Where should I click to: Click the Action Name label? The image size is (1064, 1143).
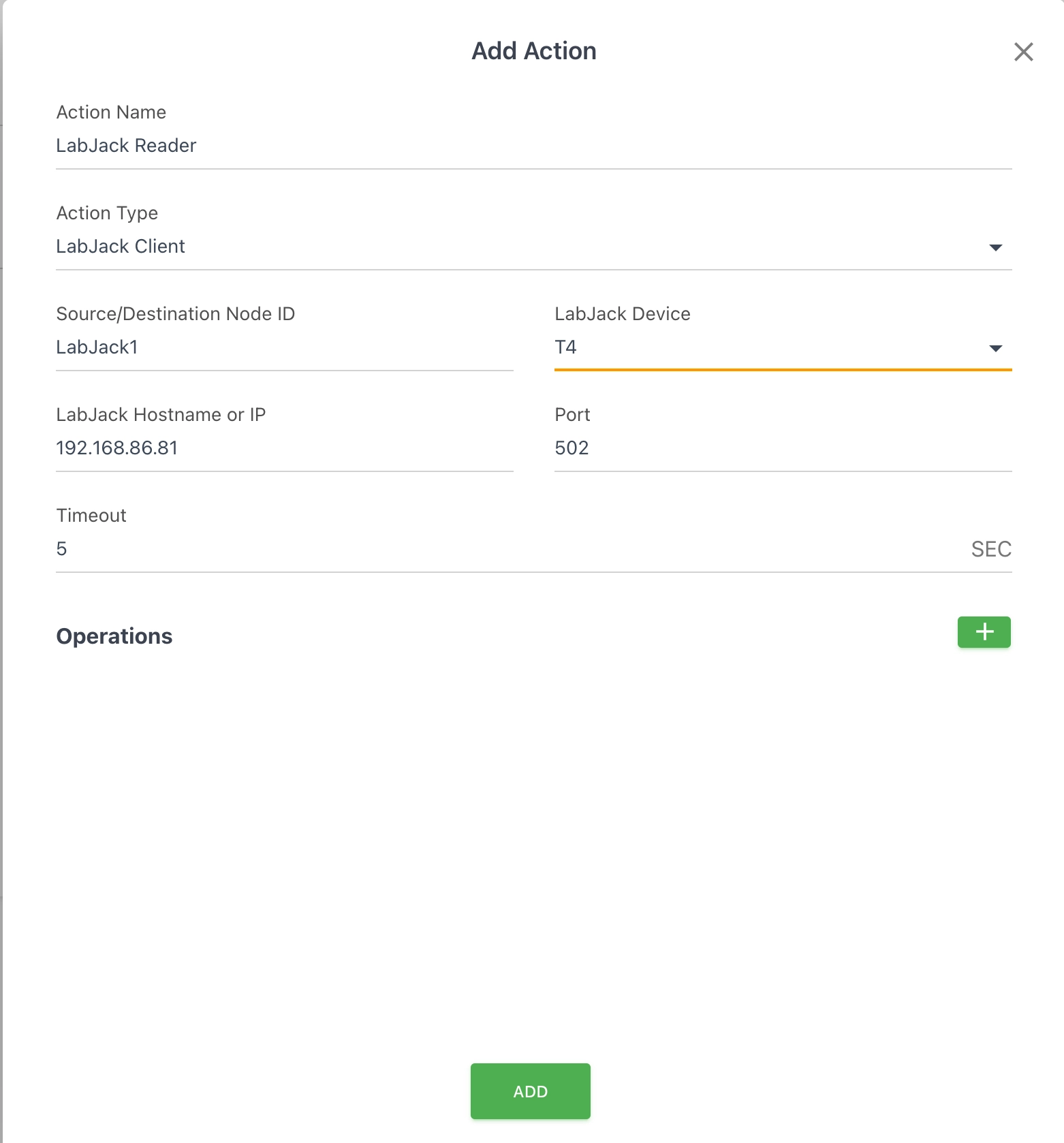[x=111, y=112]
